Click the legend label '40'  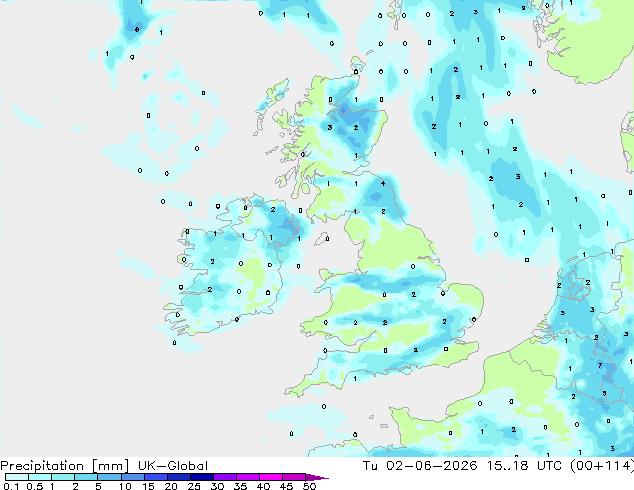(x=263, y=486)
